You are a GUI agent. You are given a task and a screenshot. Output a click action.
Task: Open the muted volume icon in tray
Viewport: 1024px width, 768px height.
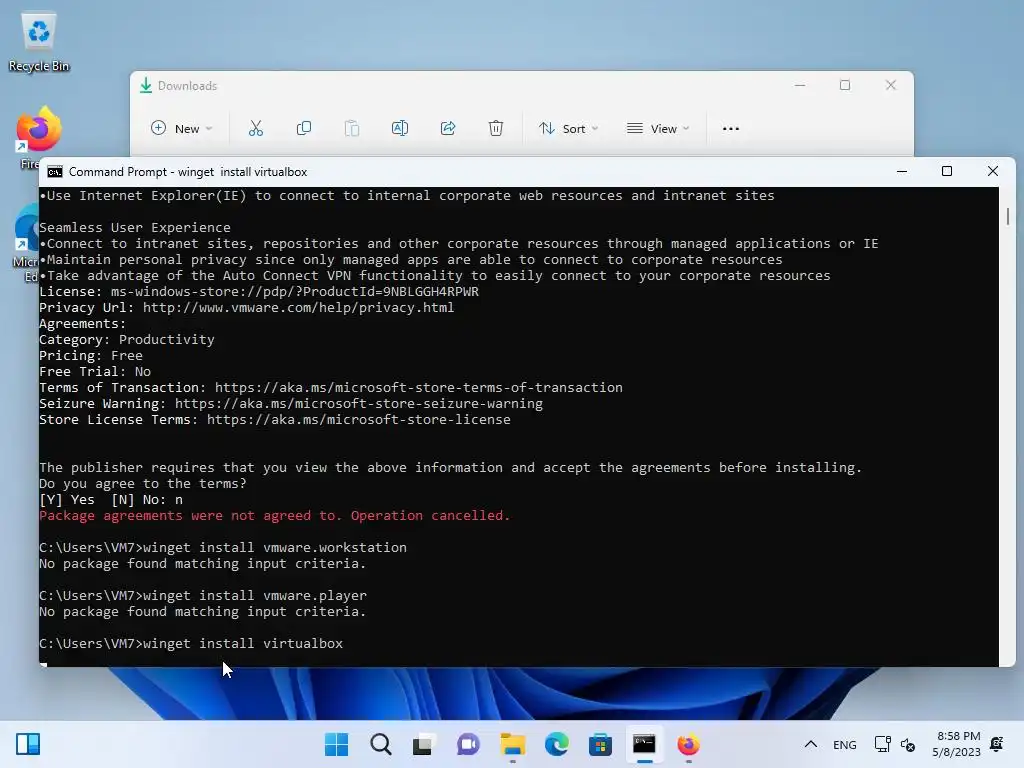[x=908, y=744]
